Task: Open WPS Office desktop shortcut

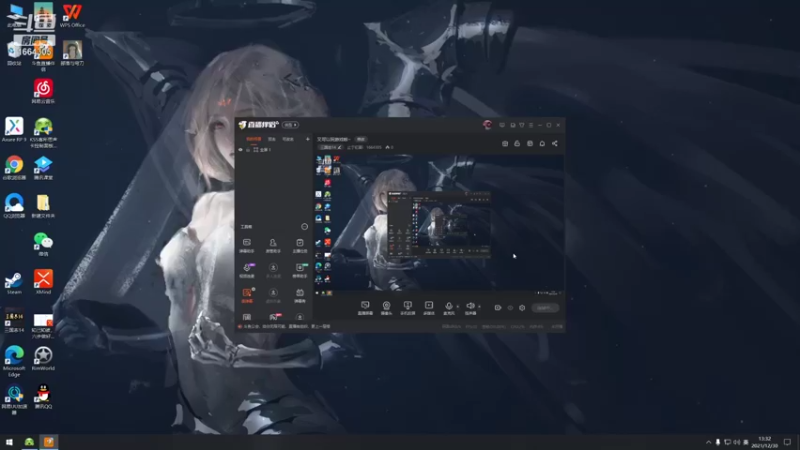Action: click(x=72, y=16)
